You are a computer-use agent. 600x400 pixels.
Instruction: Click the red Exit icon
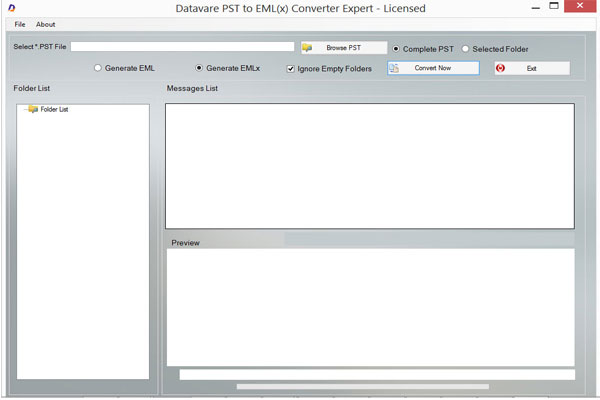500,68
